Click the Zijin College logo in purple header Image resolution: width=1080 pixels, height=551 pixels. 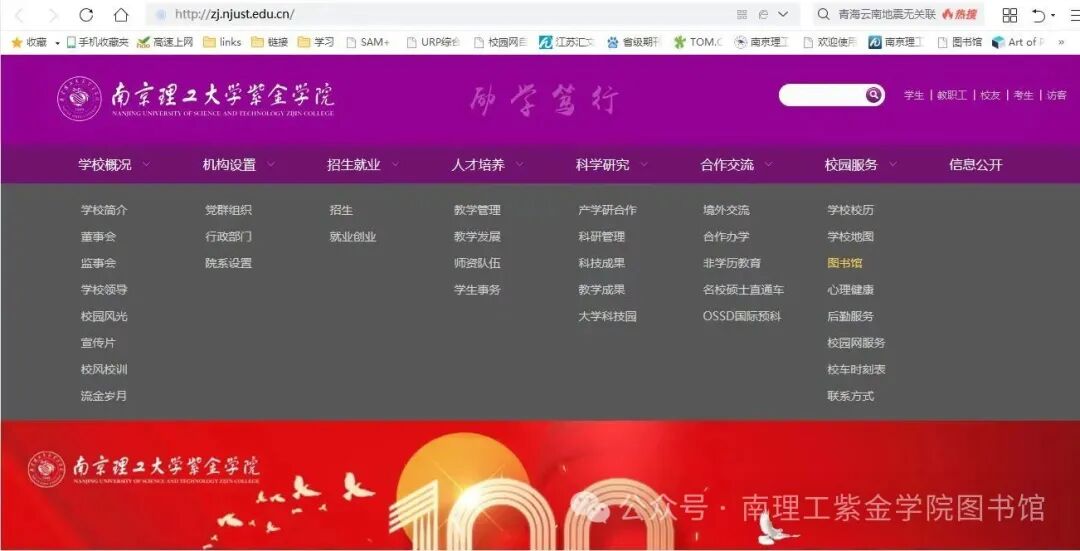point(196,99)
